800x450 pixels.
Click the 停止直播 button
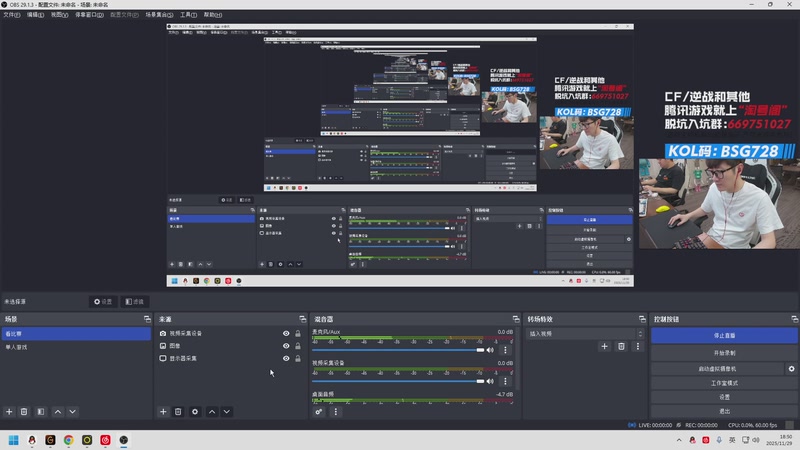click(724, 335)
